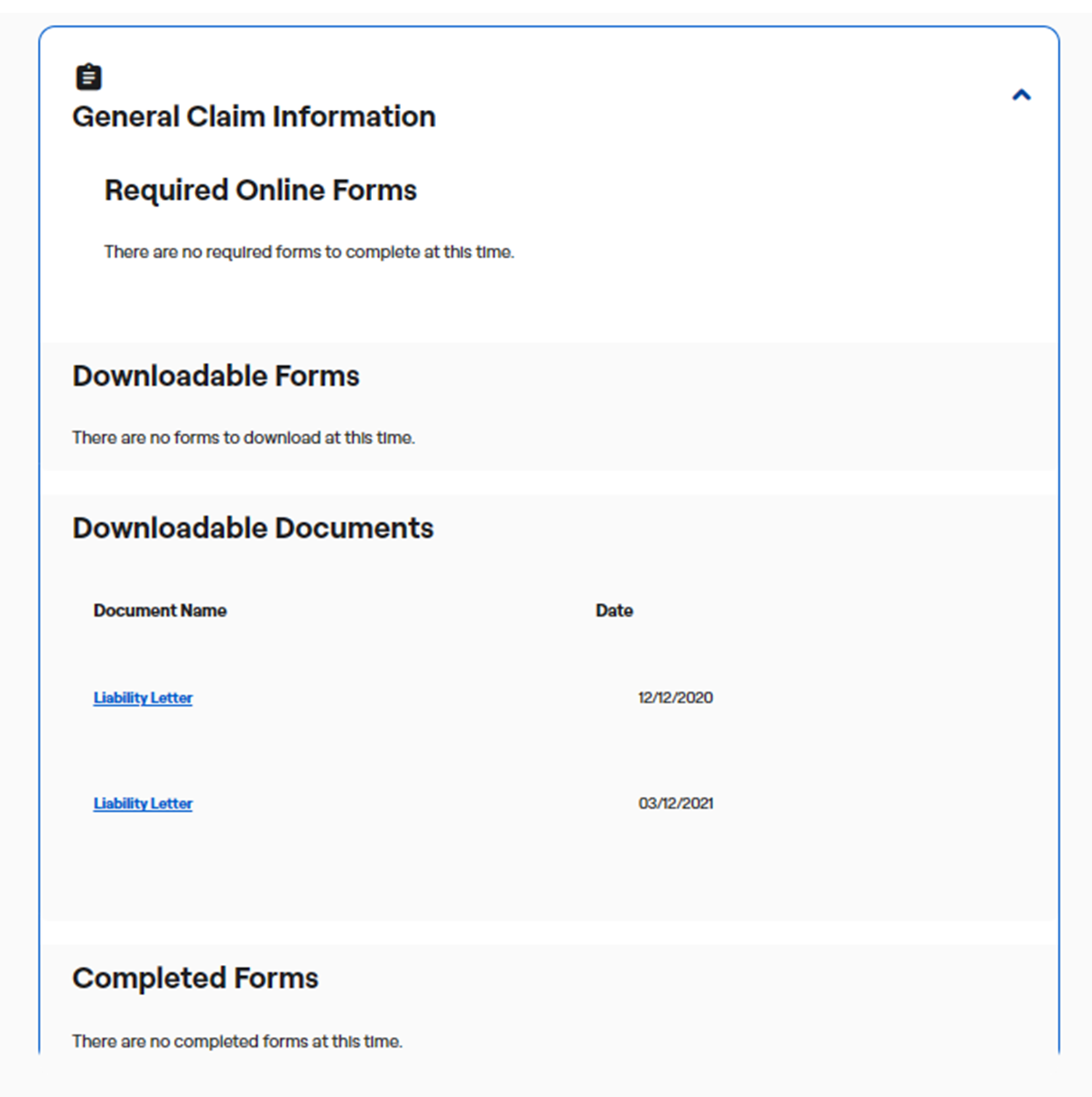
Task: Select the 03/12/2021 date cell
Action: (x=675, y=804)
